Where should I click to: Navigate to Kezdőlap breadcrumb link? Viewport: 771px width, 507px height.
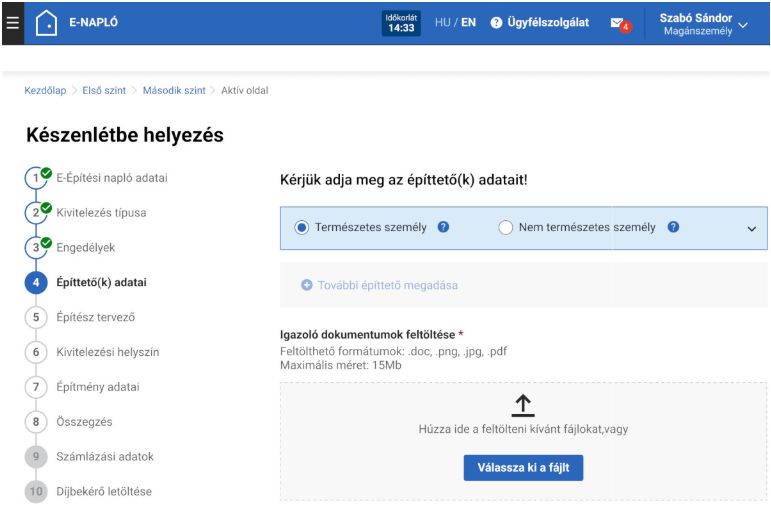[x=45, y=90]
